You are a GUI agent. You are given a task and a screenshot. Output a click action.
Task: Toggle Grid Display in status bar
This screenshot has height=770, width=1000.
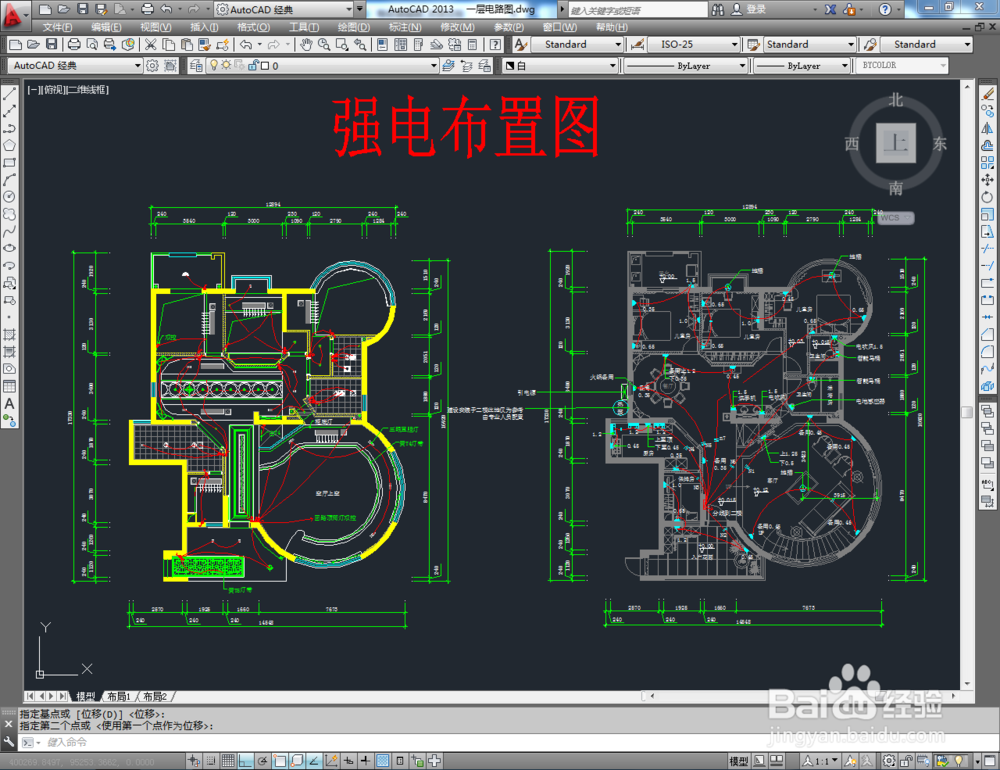pyautogui.click(x=228, y=760)
